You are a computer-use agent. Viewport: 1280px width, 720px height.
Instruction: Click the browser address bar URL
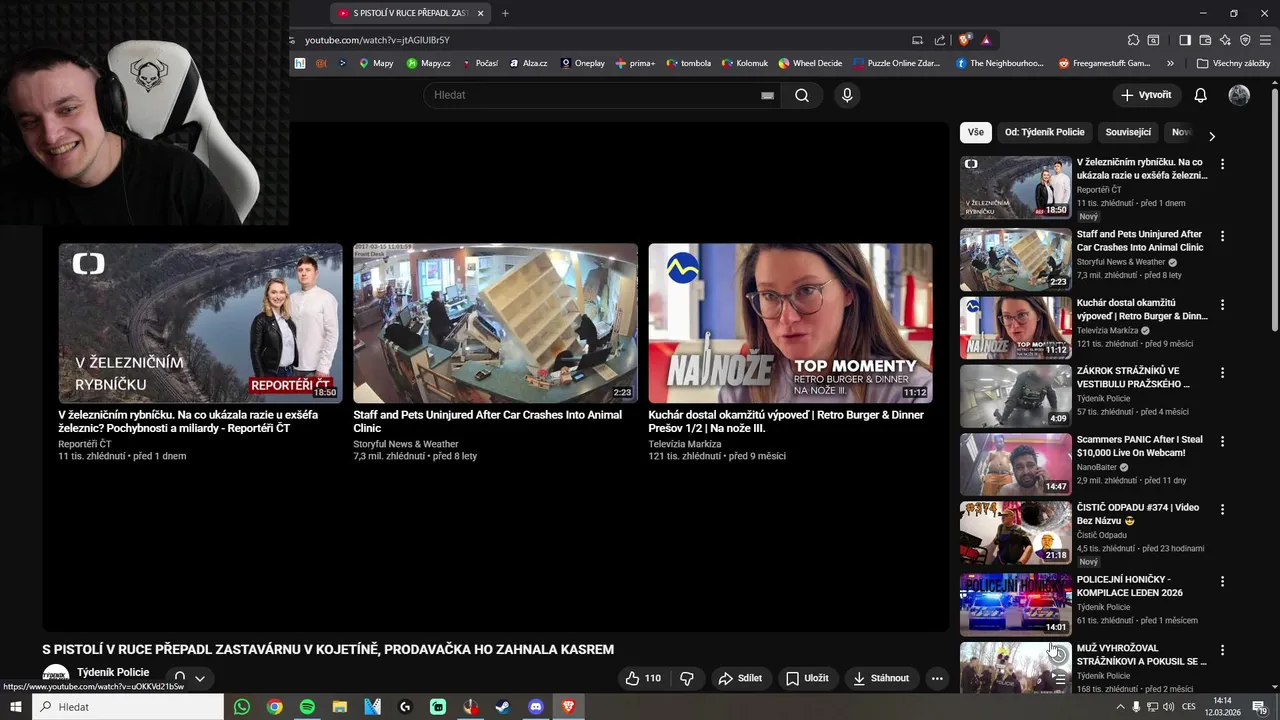pyautogui.click(x=377, y=40)
